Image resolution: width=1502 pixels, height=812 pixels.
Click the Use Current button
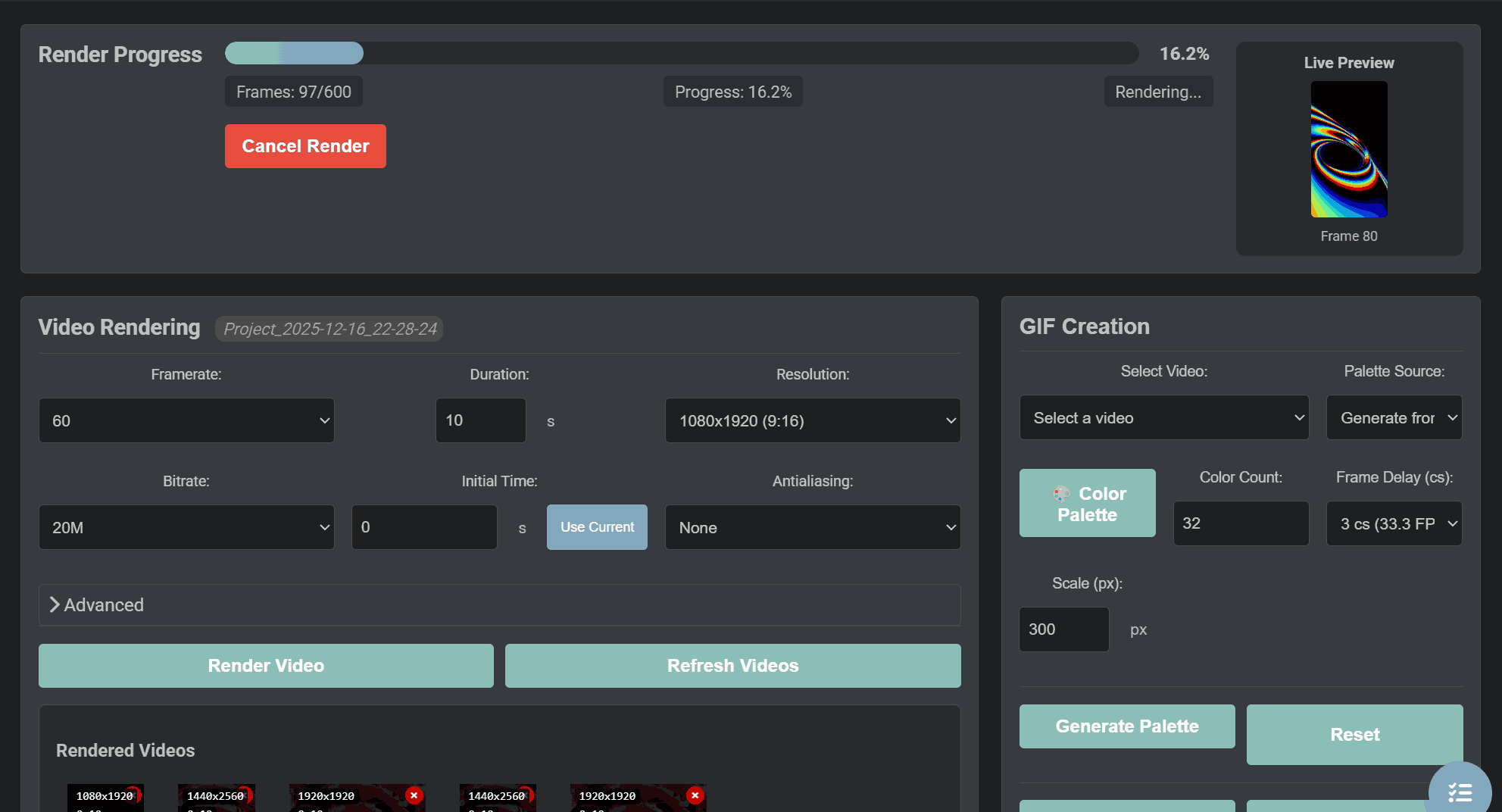597,527
